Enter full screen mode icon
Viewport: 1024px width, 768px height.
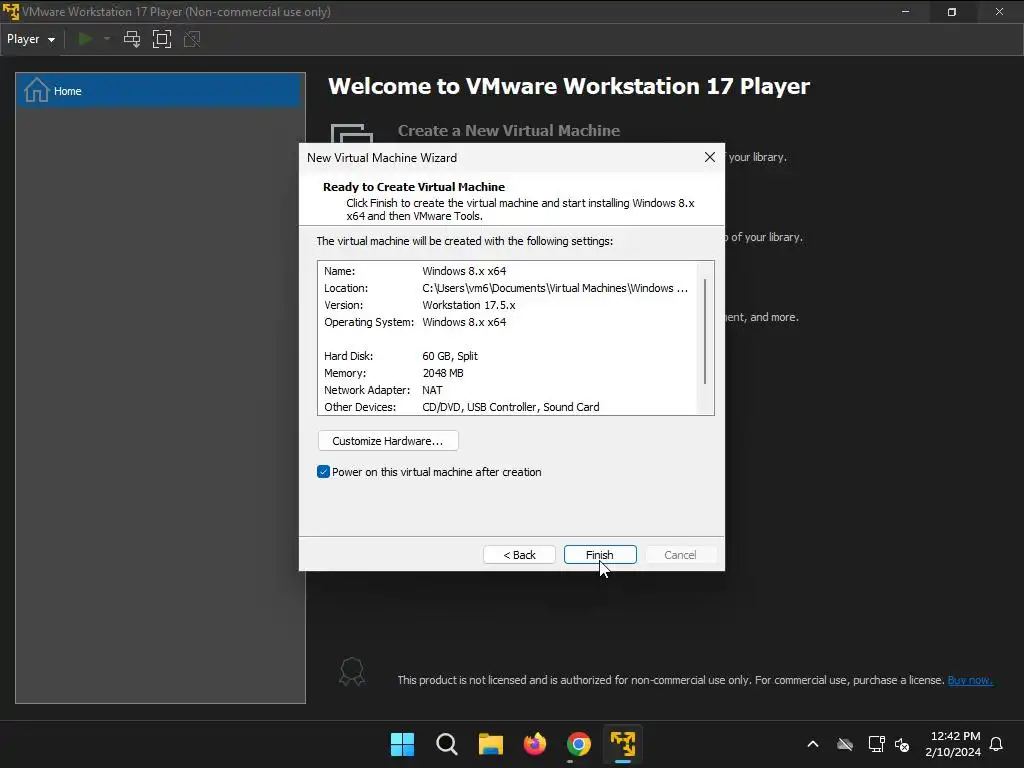coord(162,39)
